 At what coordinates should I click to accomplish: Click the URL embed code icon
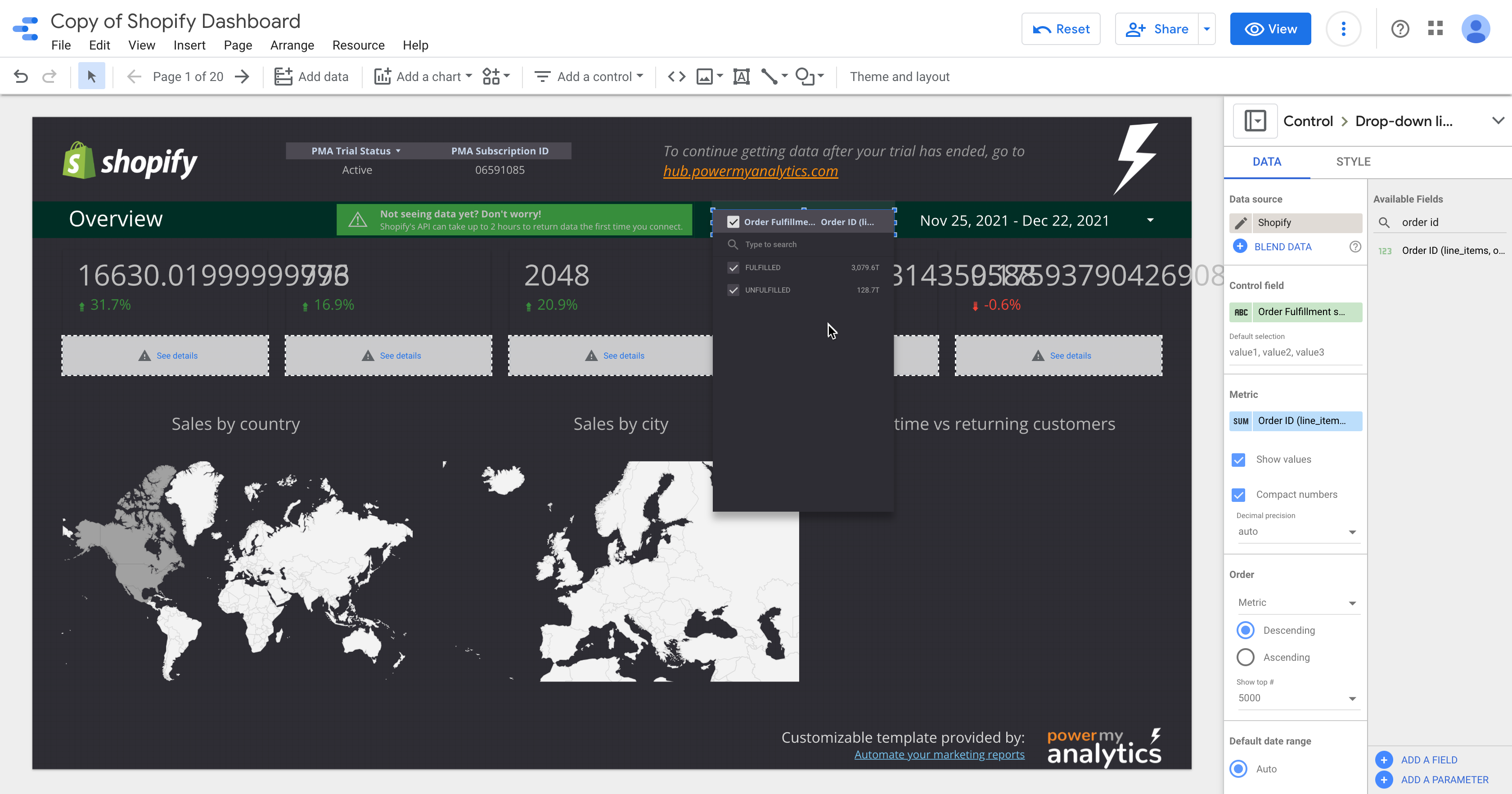676,77
